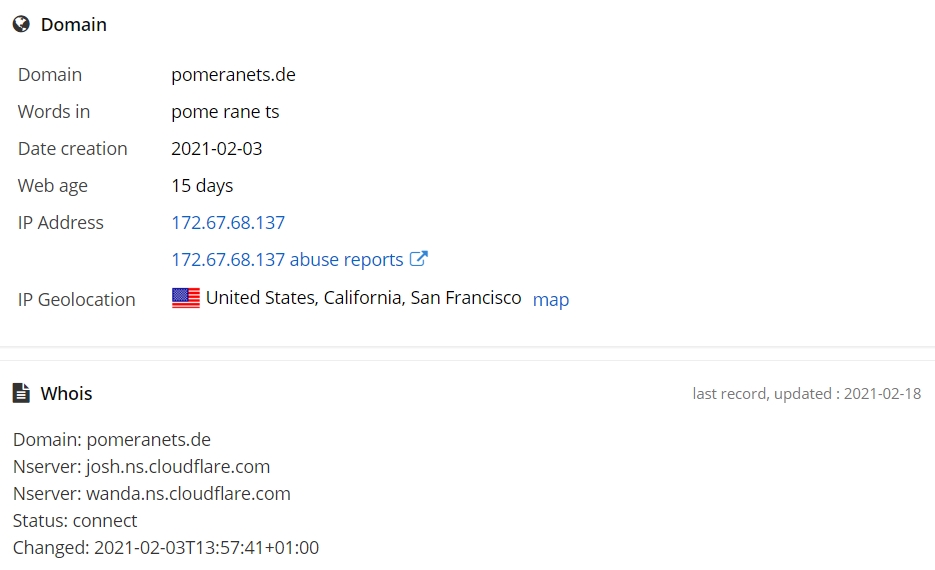935x570 pixels.
Task: Click 'United States, California, San Francisco' text
Action: 363,298
